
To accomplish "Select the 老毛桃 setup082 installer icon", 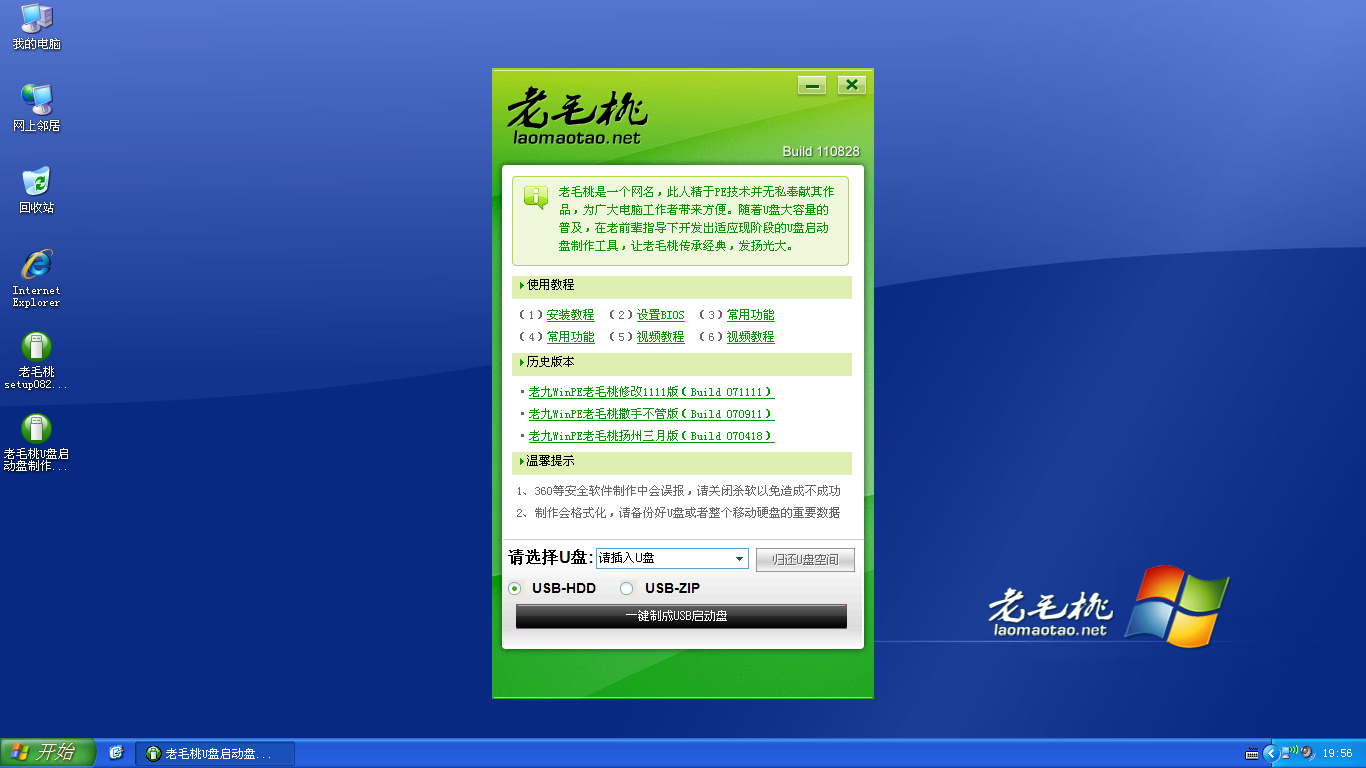I will coord(37,361).
